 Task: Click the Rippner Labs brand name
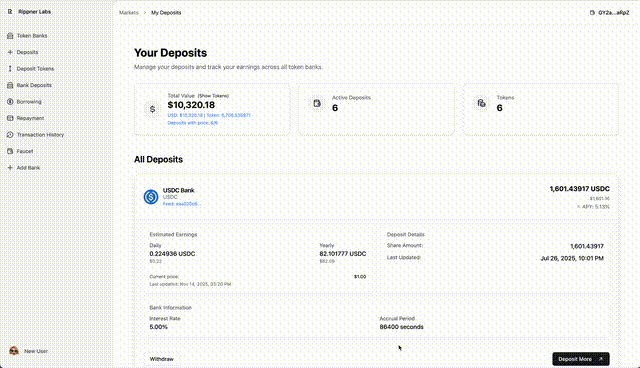point(35,12)
